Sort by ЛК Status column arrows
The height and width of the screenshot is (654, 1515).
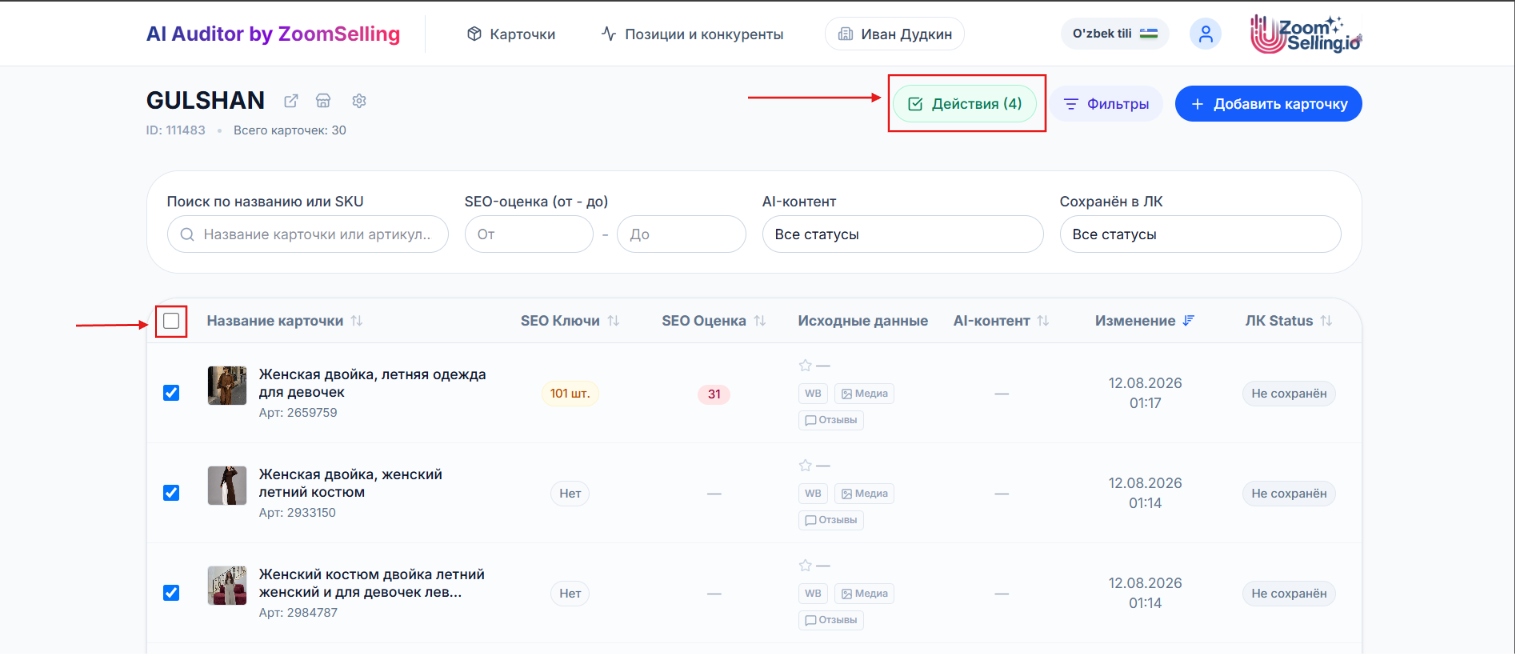coord(1326,321)
